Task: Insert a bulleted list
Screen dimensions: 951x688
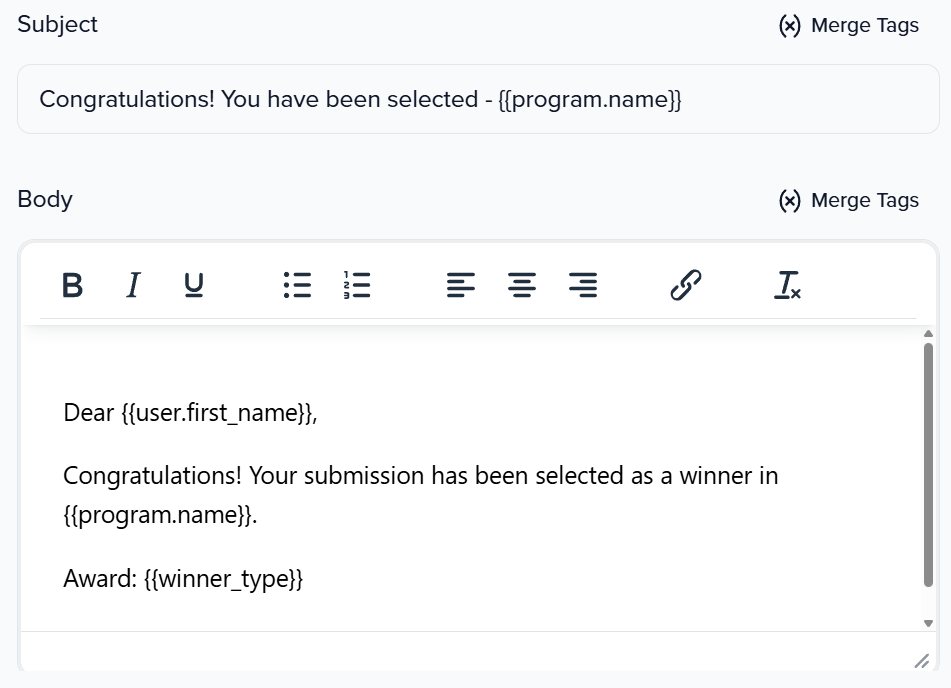Action: pos(297,286)
